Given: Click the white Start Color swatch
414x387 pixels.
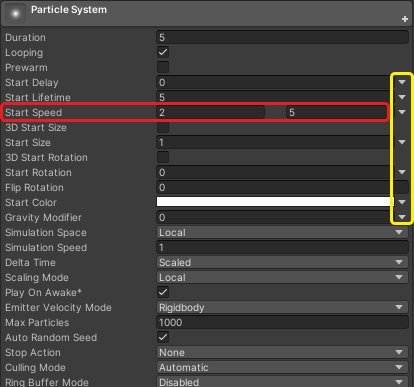Looking at the screenshot, I should coord(275,202).
